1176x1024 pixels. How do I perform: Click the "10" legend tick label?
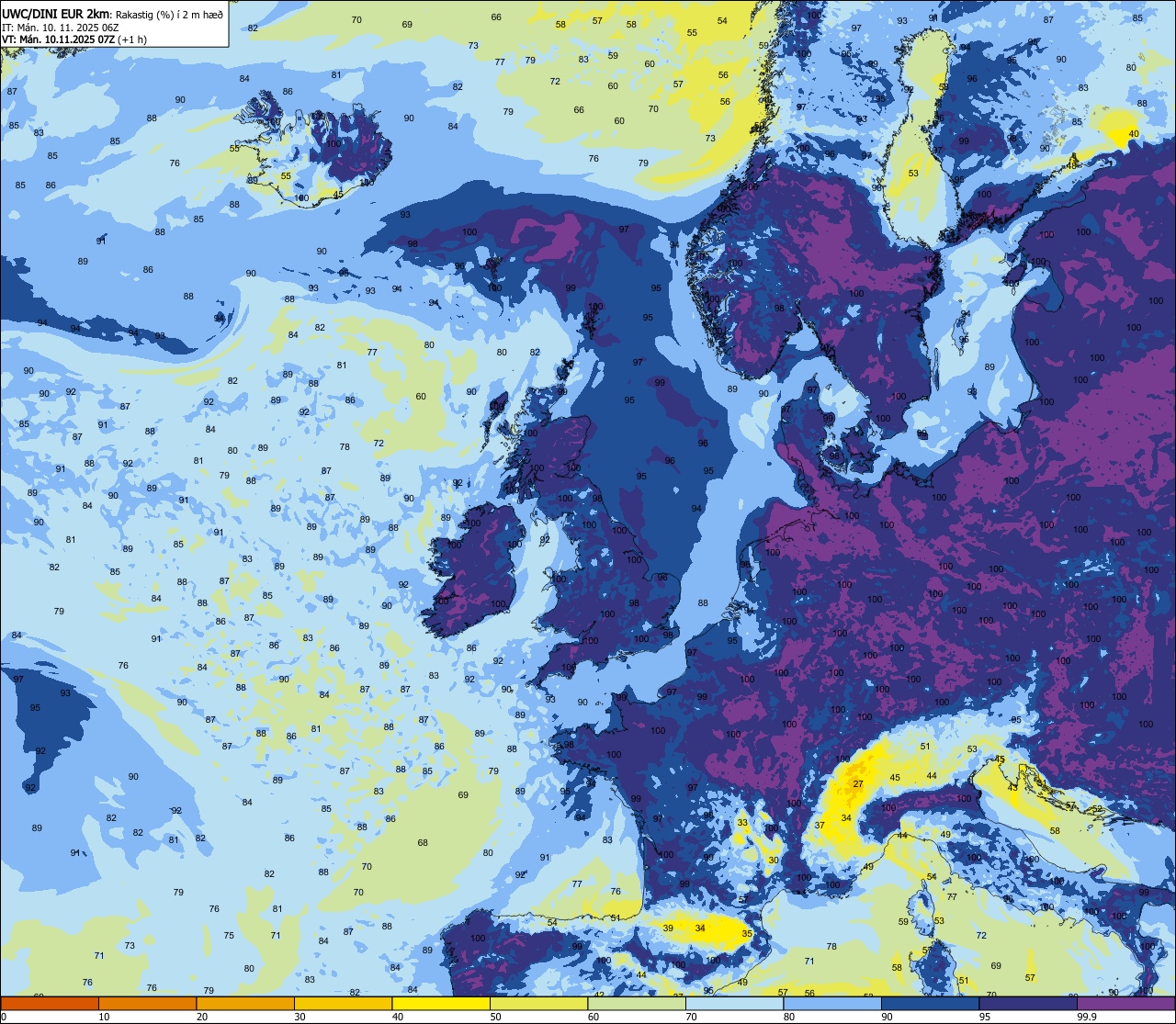coord(104,1017)
